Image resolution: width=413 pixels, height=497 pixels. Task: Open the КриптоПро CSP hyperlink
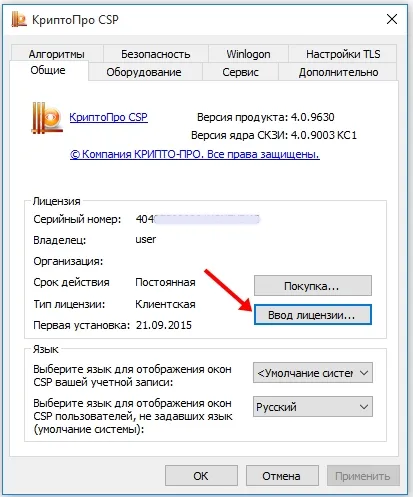[x=109, y=117]
